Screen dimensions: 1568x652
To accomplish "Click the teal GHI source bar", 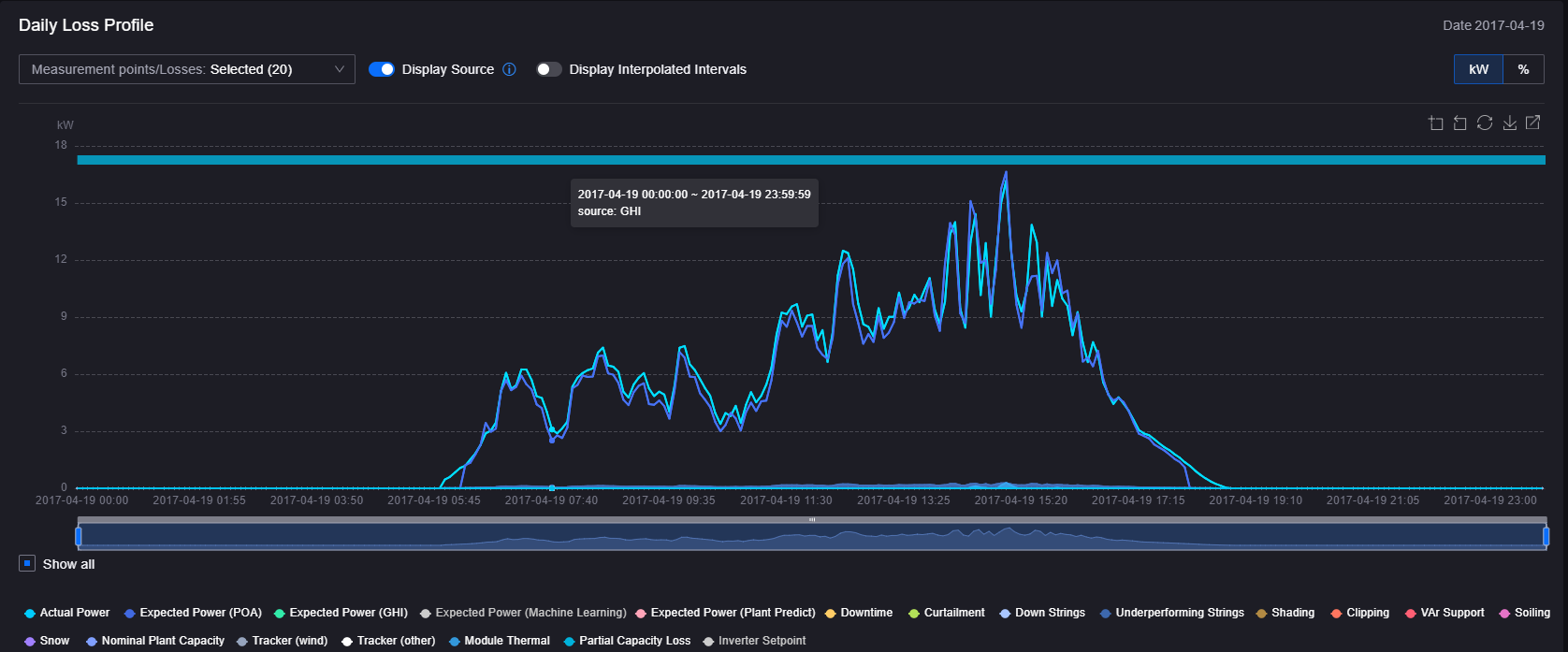I will tap(811, 160).
